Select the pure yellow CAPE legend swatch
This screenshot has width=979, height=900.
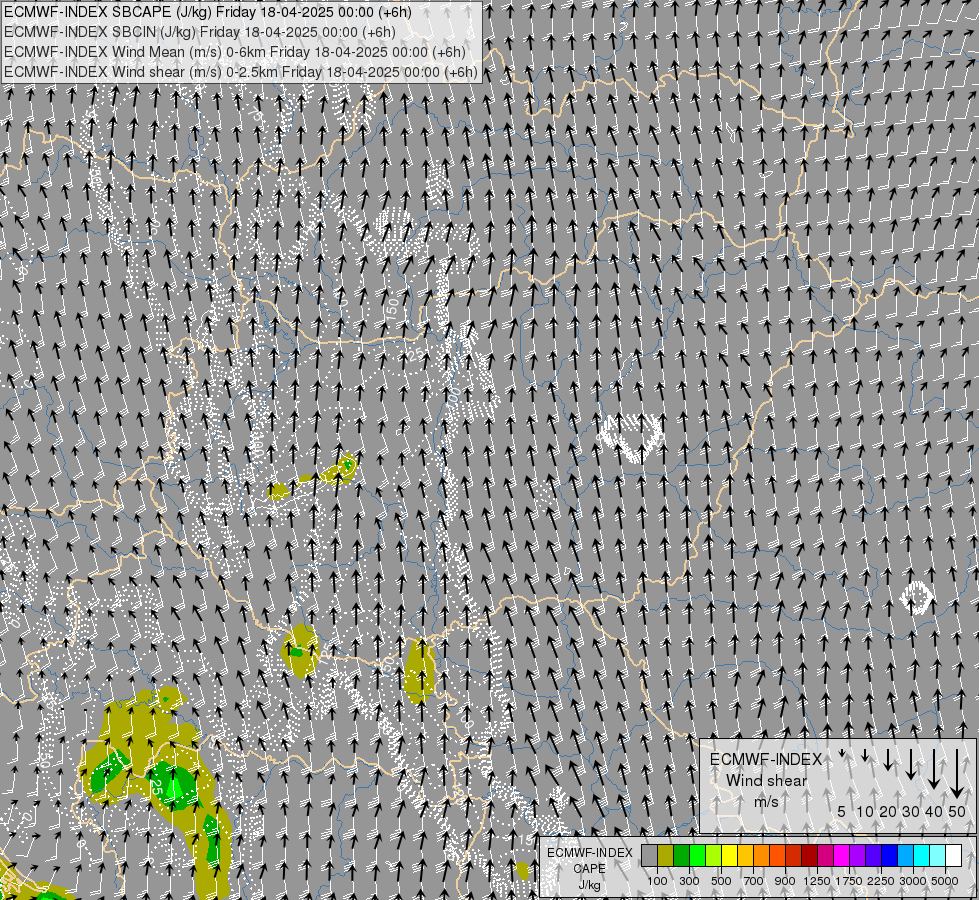(730, 856)
